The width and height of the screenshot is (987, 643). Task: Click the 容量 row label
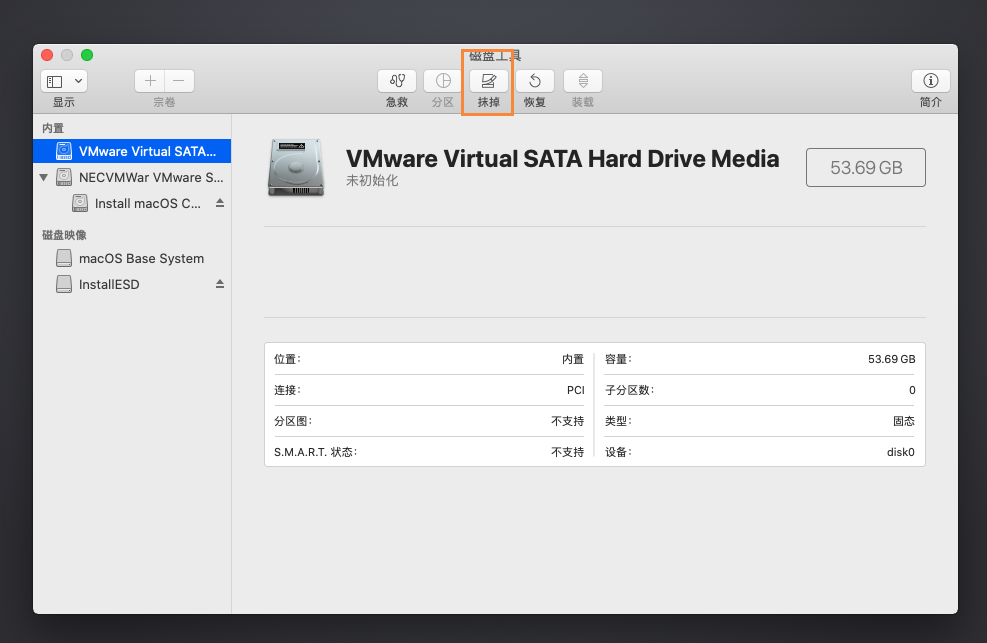click(x=618, y=359)
